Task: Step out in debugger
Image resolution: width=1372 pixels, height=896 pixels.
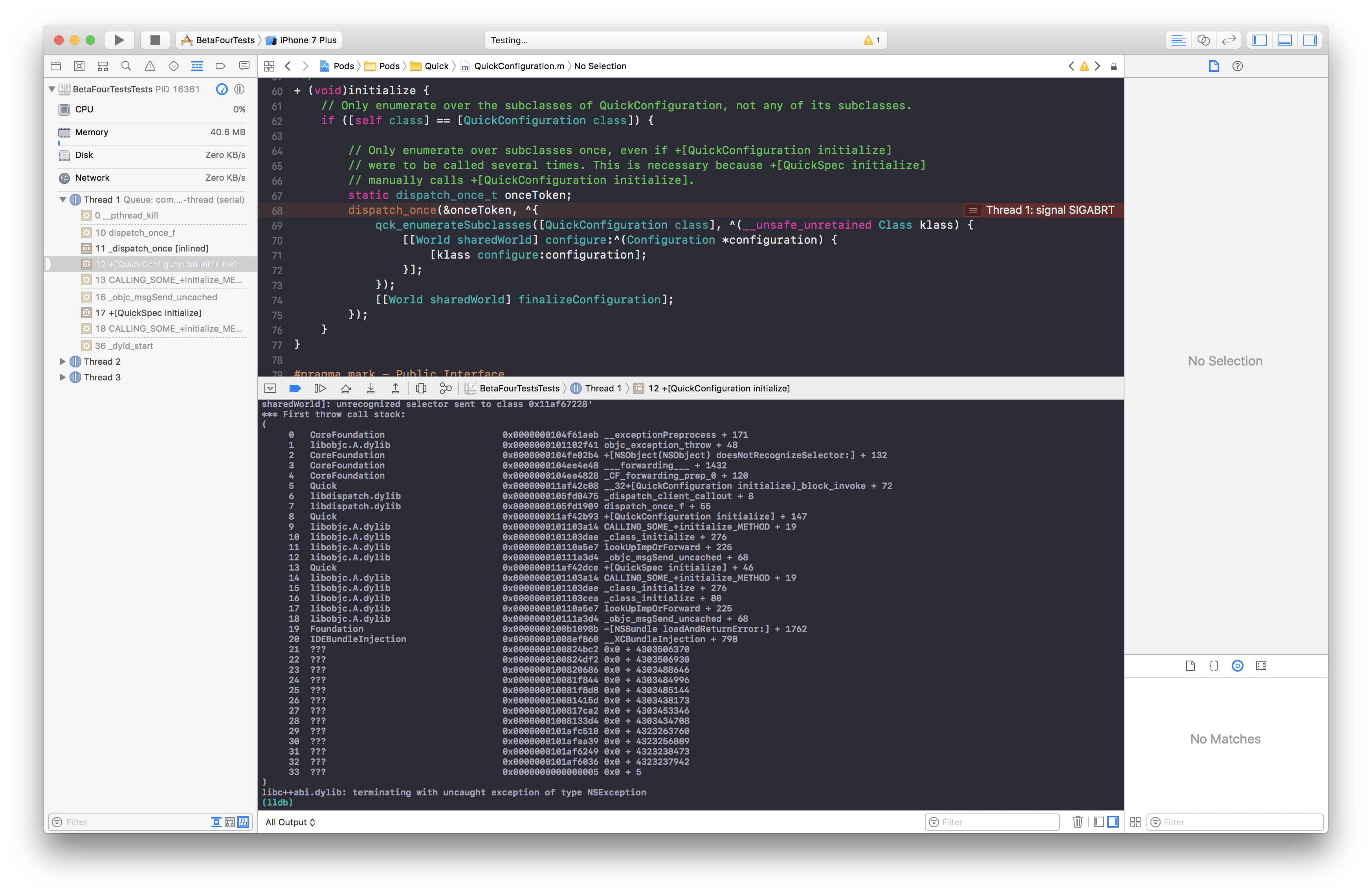Action: 396,388
